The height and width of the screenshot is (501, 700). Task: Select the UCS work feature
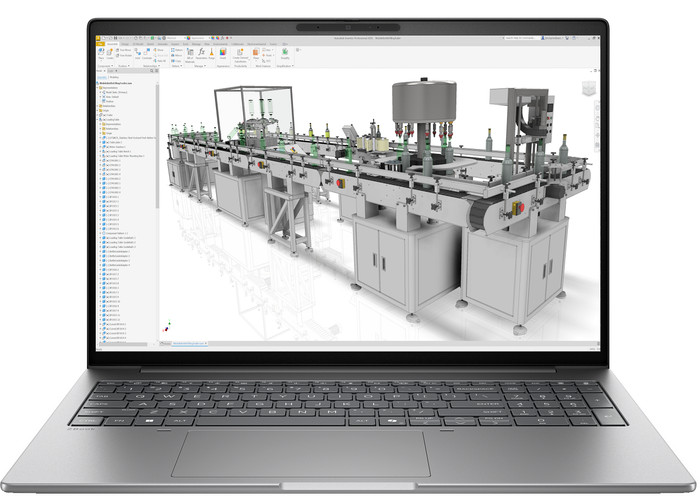tap(266, 61)
